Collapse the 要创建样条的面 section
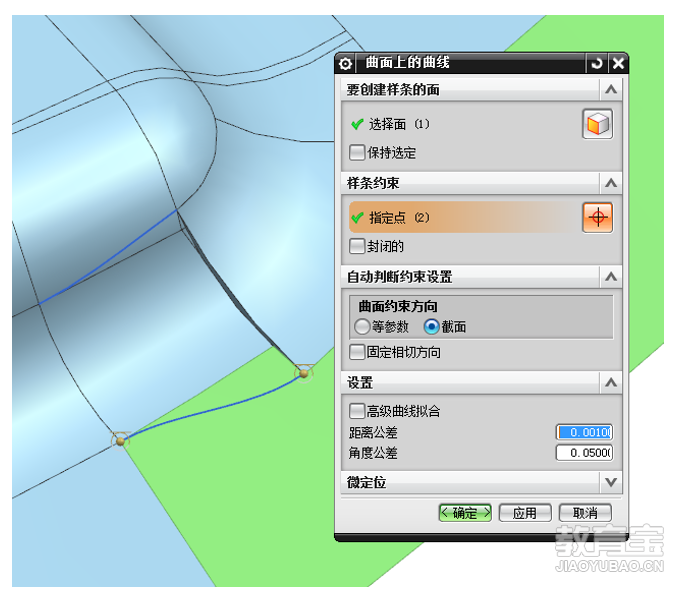 (611, 90)
